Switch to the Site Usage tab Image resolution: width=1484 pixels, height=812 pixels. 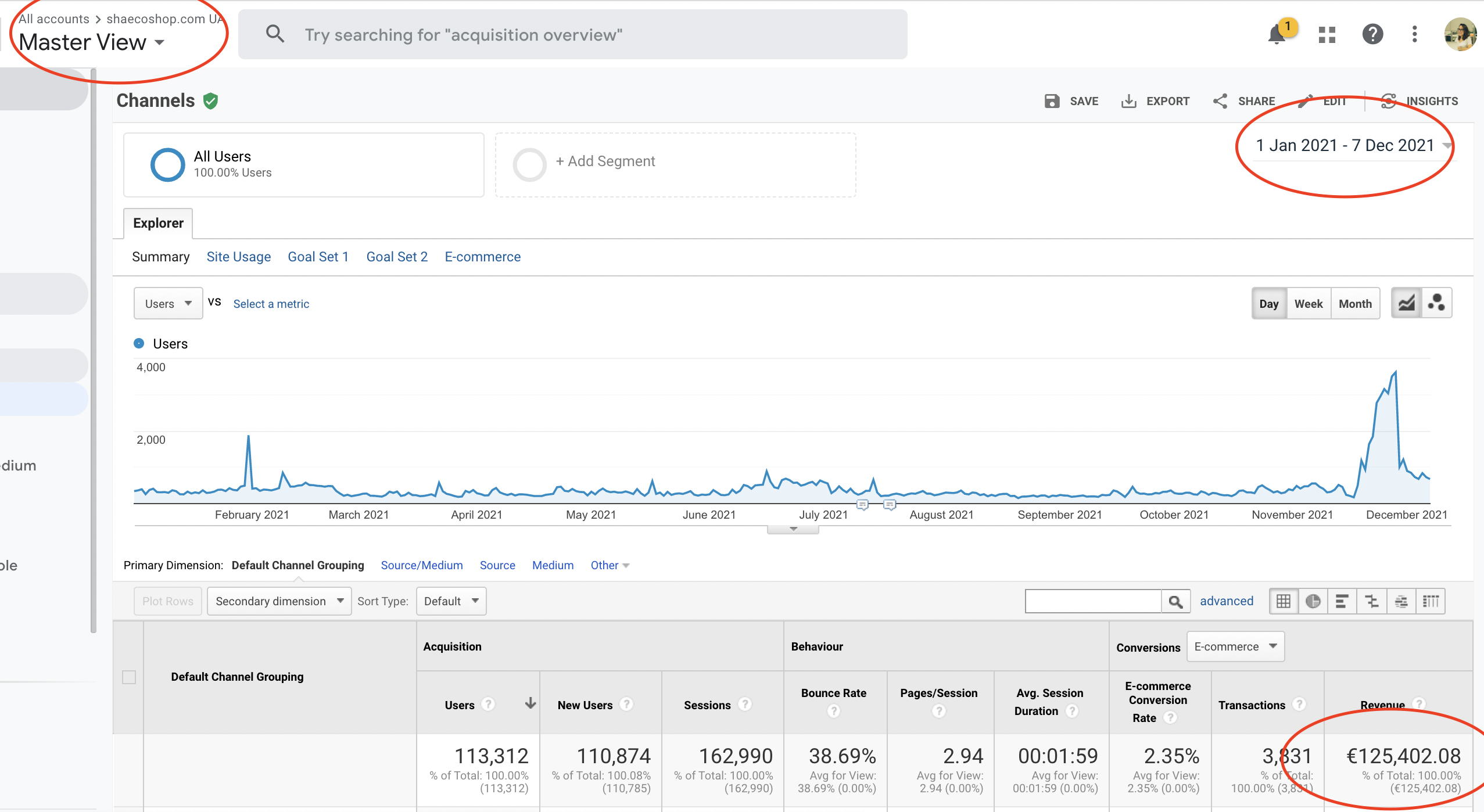coord(238,257)
